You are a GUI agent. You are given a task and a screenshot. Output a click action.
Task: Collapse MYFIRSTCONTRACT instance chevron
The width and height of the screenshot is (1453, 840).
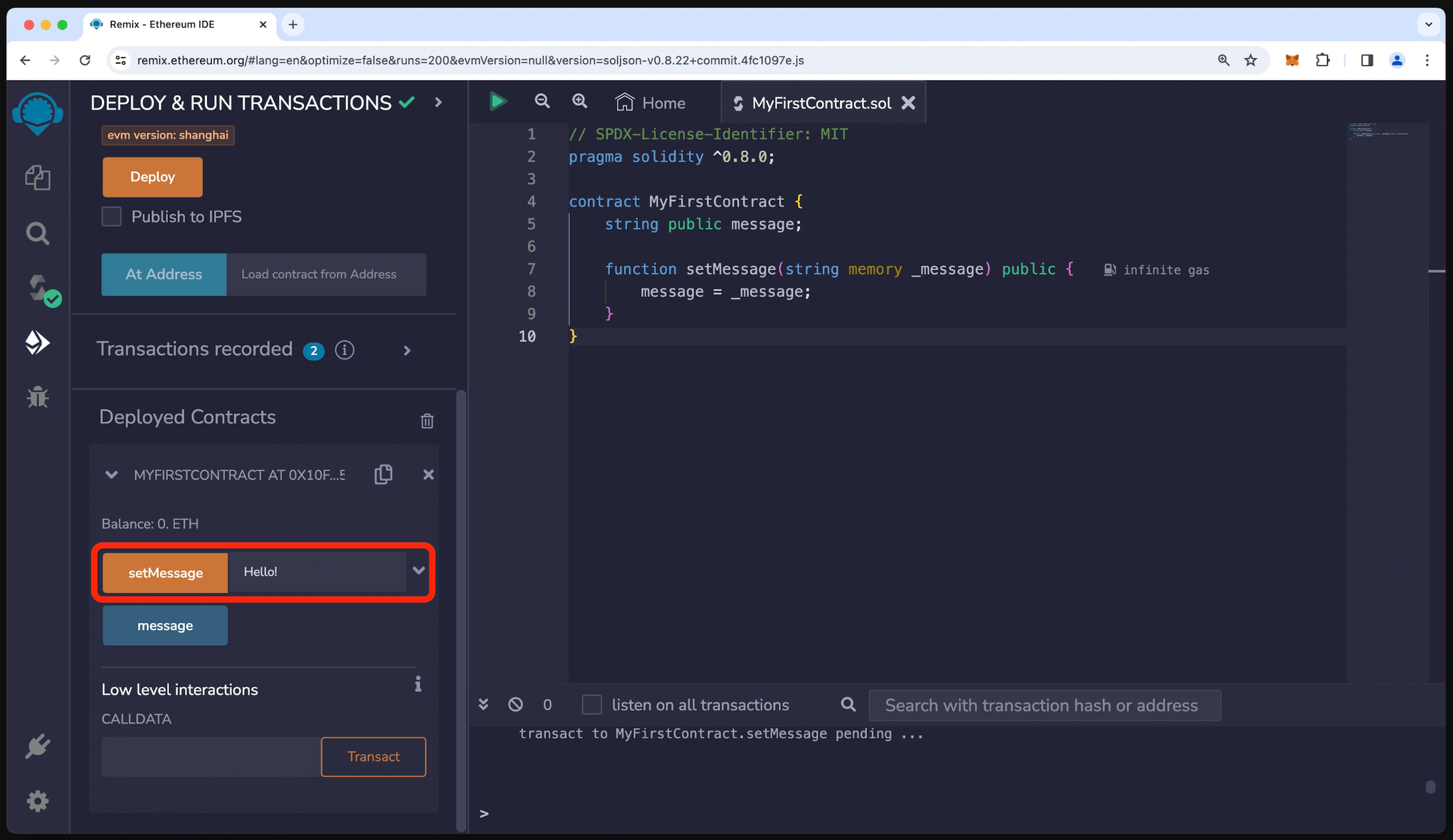pos(112,475)
